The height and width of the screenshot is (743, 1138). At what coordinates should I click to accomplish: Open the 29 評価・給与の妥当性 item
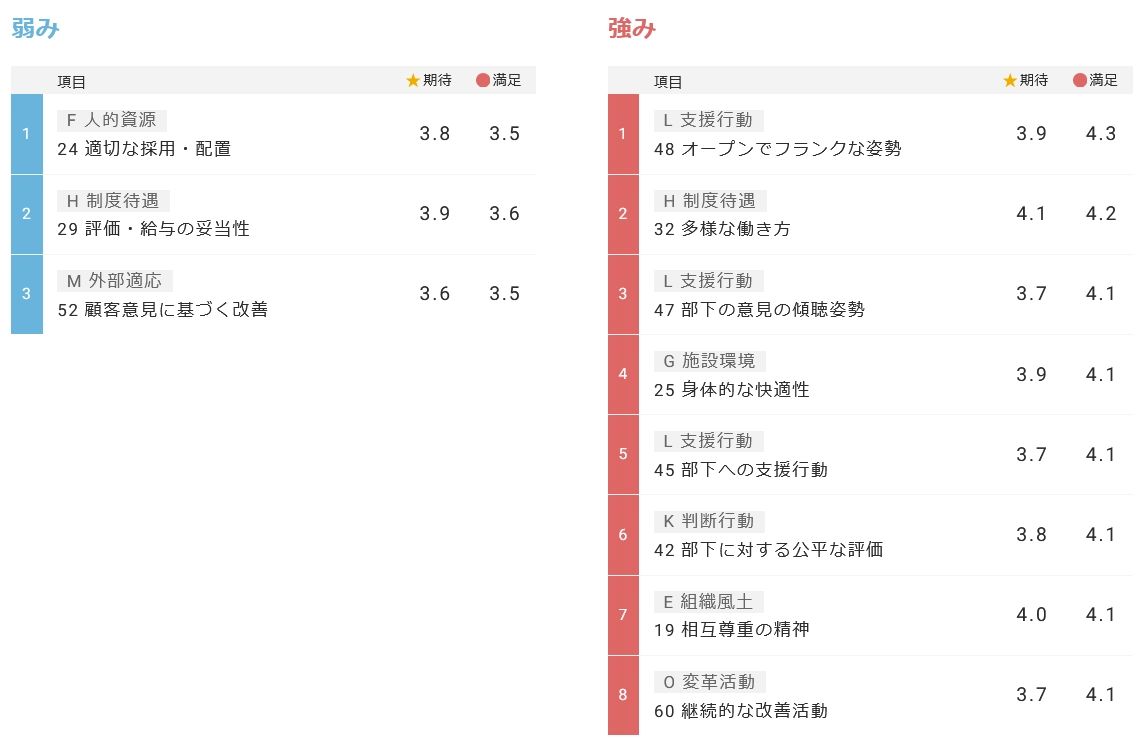tap(153, 229)
